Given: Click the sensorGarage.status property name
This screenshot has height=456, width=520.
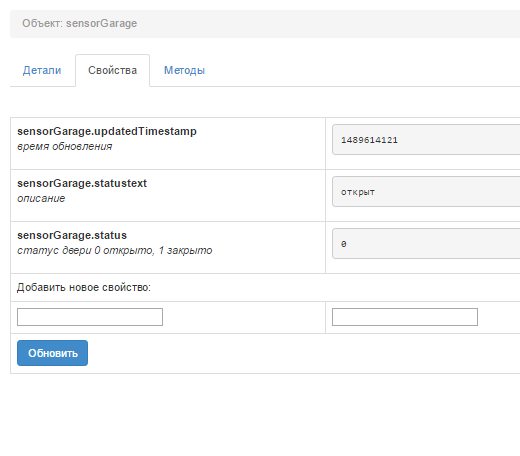Looking at the screenshot, I should [x=72, y=235].
